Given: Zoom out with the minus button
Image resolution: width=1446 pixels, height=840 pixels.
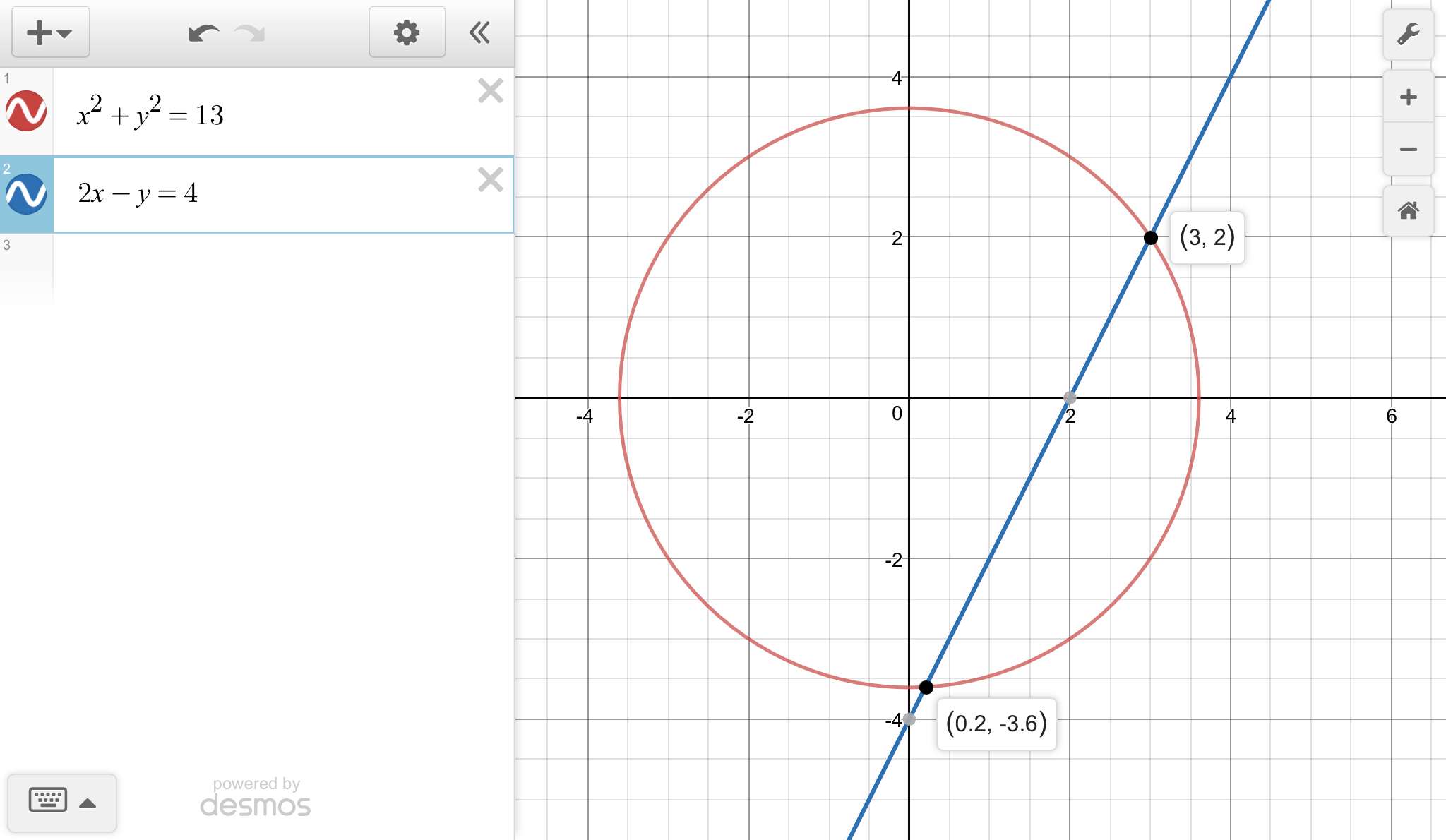Looking at the screenshot, I should [x=1408, y=149].
